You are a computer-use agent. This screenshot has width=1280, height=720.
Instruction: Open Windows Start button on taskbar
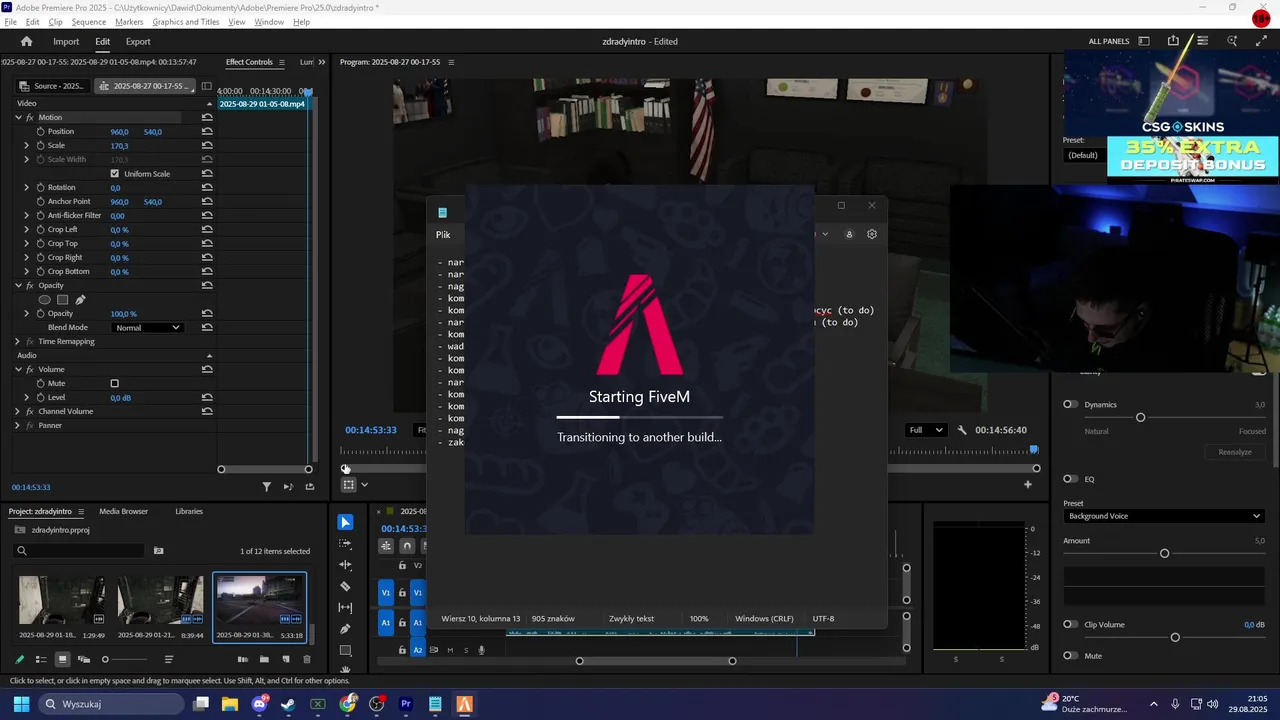coord(21,704)
